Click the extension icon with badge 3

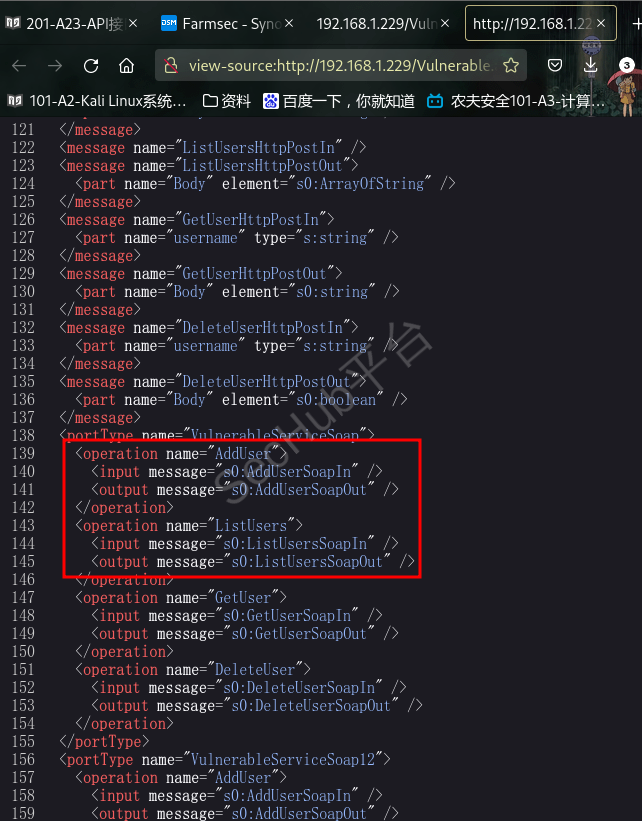pos(623,67)
